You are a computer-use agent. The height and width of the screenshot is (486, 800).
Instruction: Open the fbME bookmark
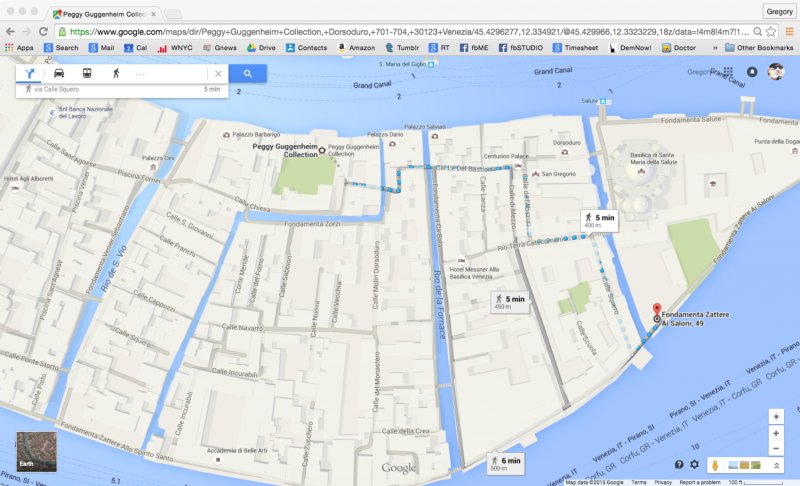click(474, 47)
